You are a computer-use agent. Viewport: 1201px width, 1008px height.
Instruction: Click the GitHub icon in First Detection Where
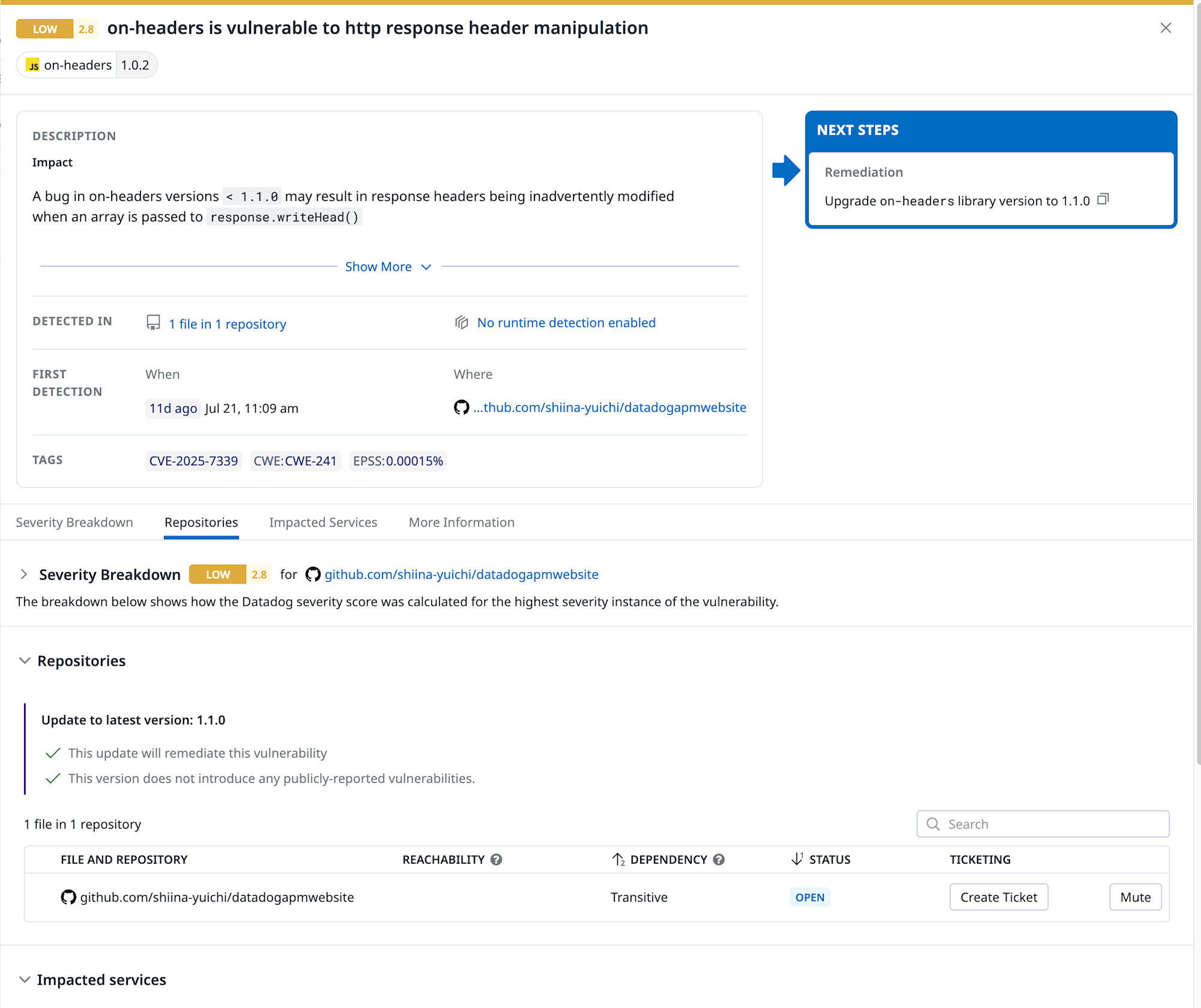point(461,407)
